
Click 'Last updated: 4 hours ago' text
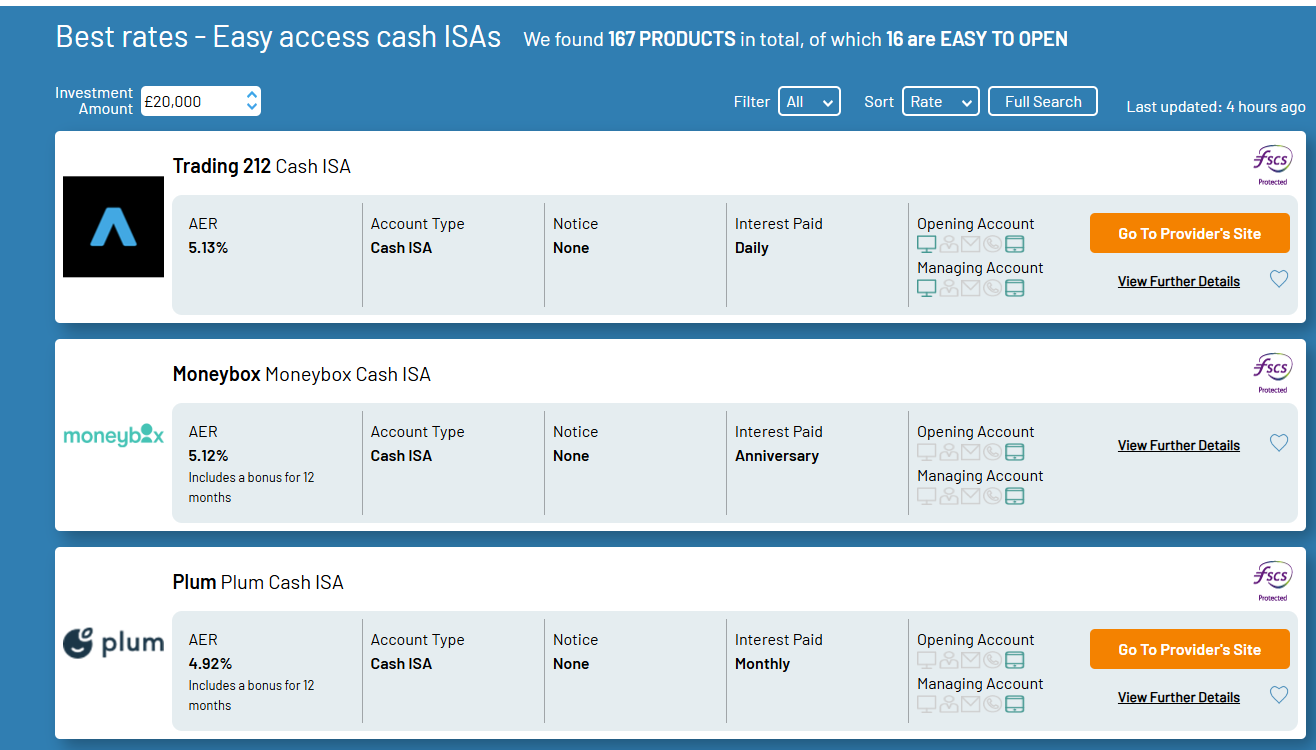click(1216, 106)
